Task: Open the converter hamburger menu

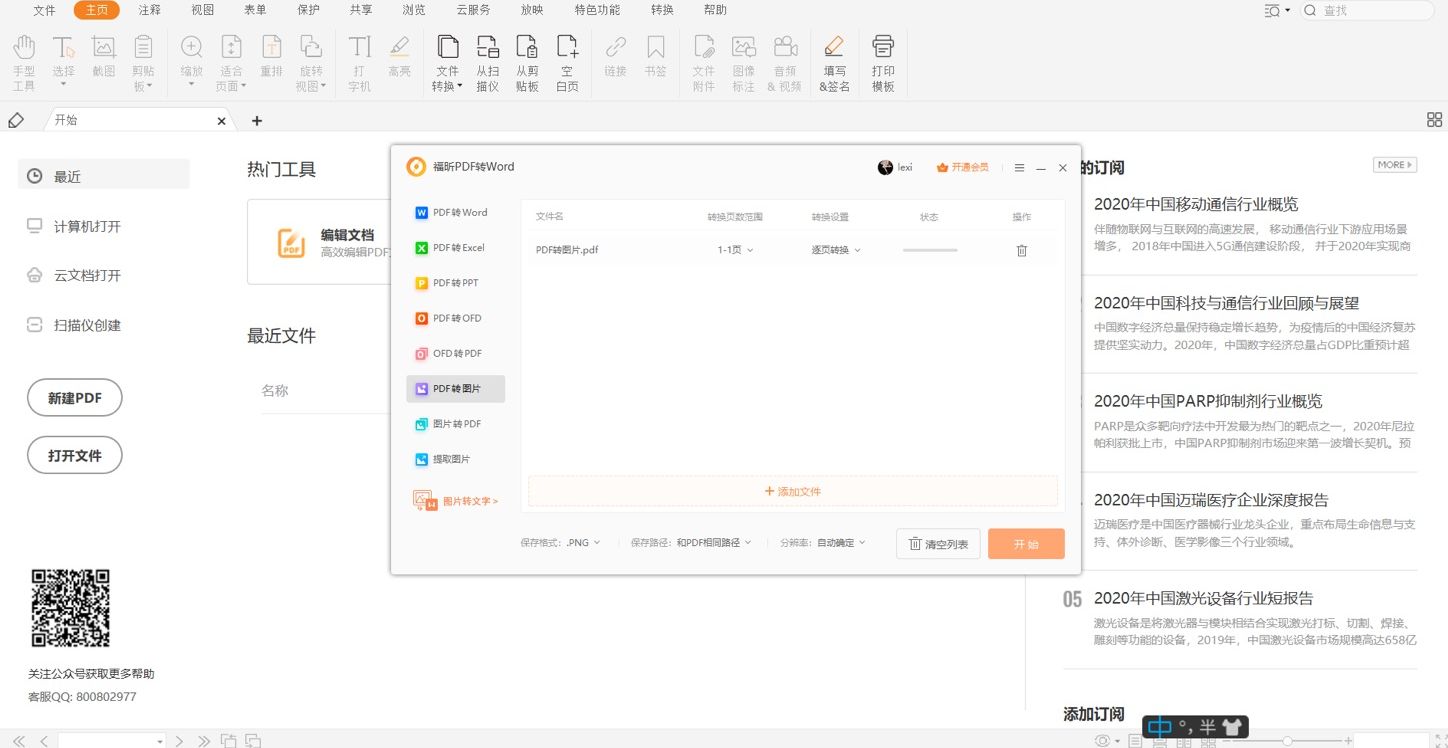Action: pos(1019,168)
